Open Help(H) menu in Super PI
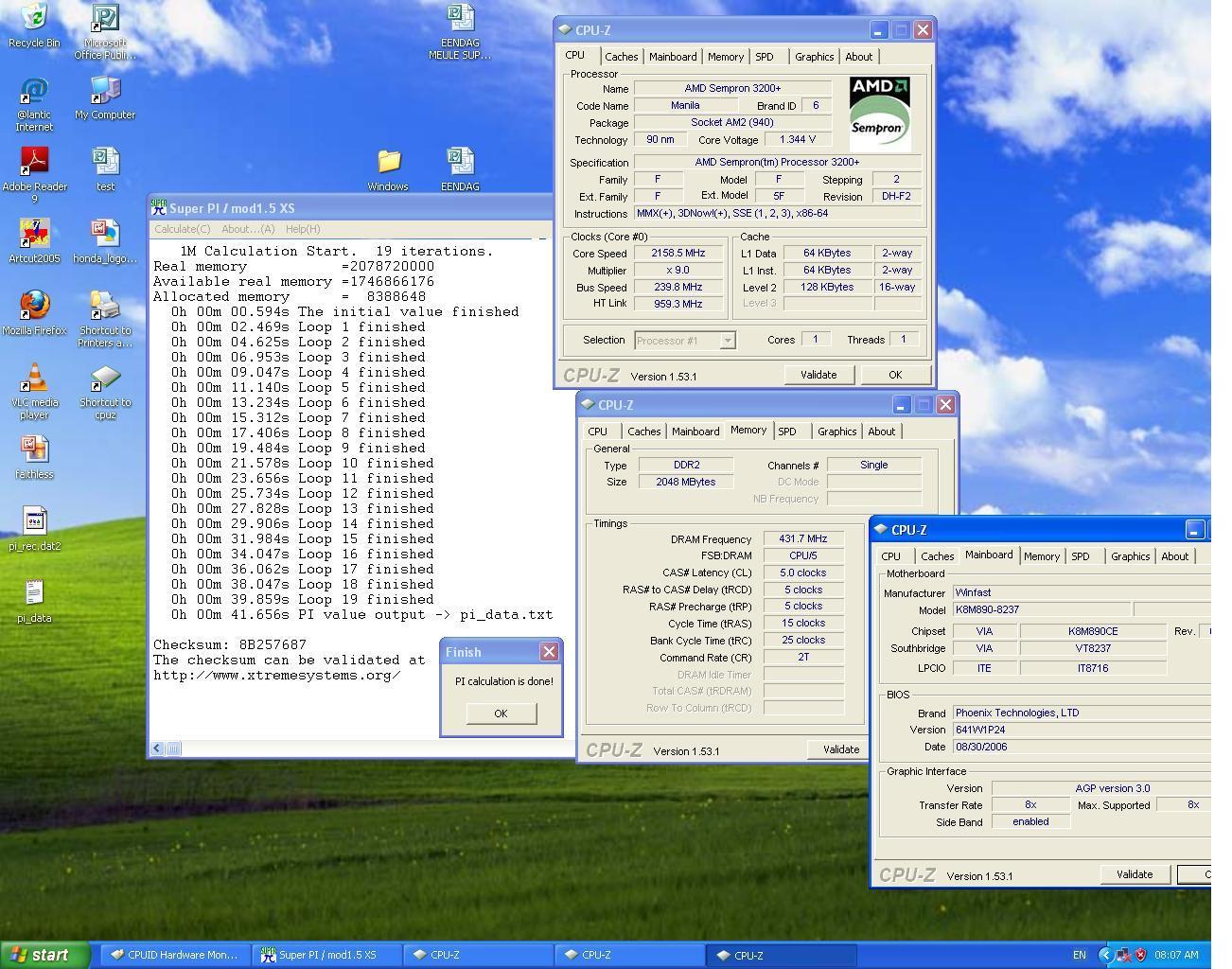Viewport: 1232px width, 969px height. pos(303,229)
